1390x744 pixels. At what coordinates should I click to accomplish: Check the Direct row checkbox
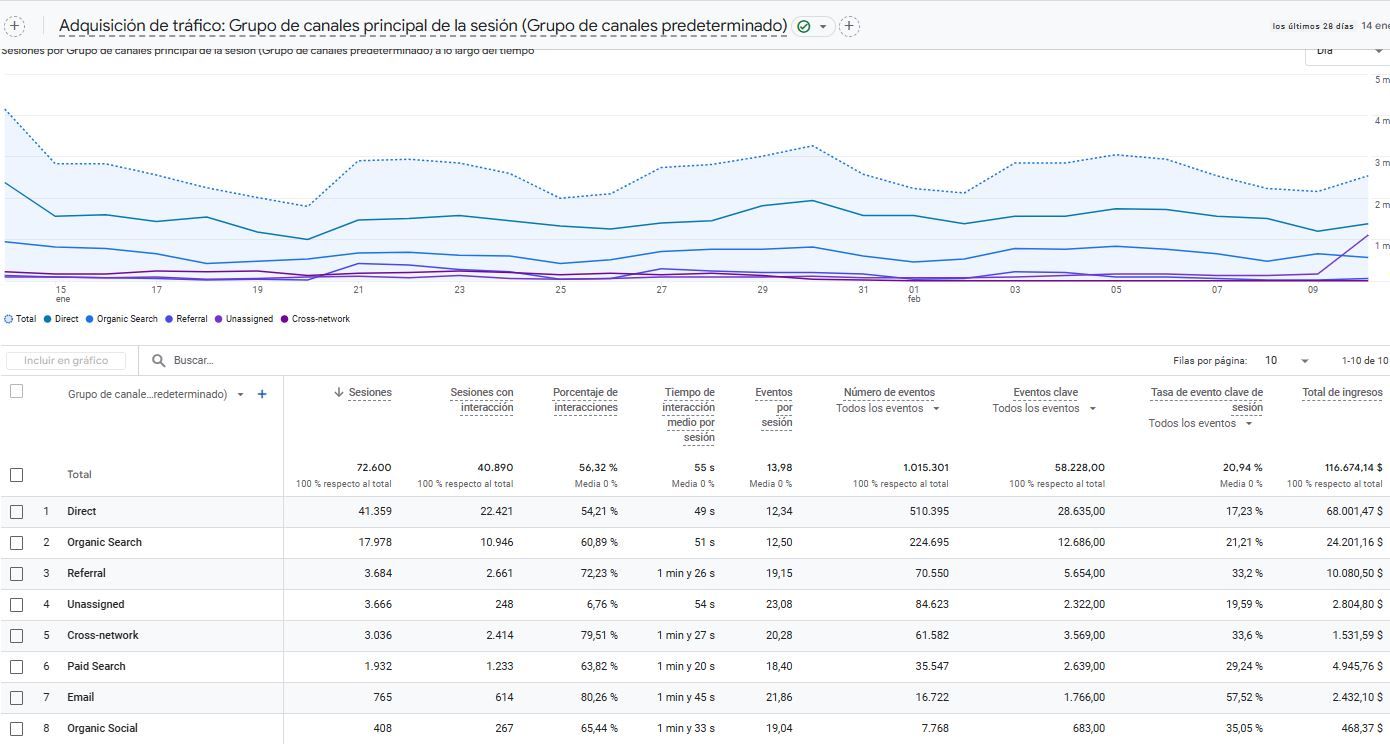click(16, 511)
